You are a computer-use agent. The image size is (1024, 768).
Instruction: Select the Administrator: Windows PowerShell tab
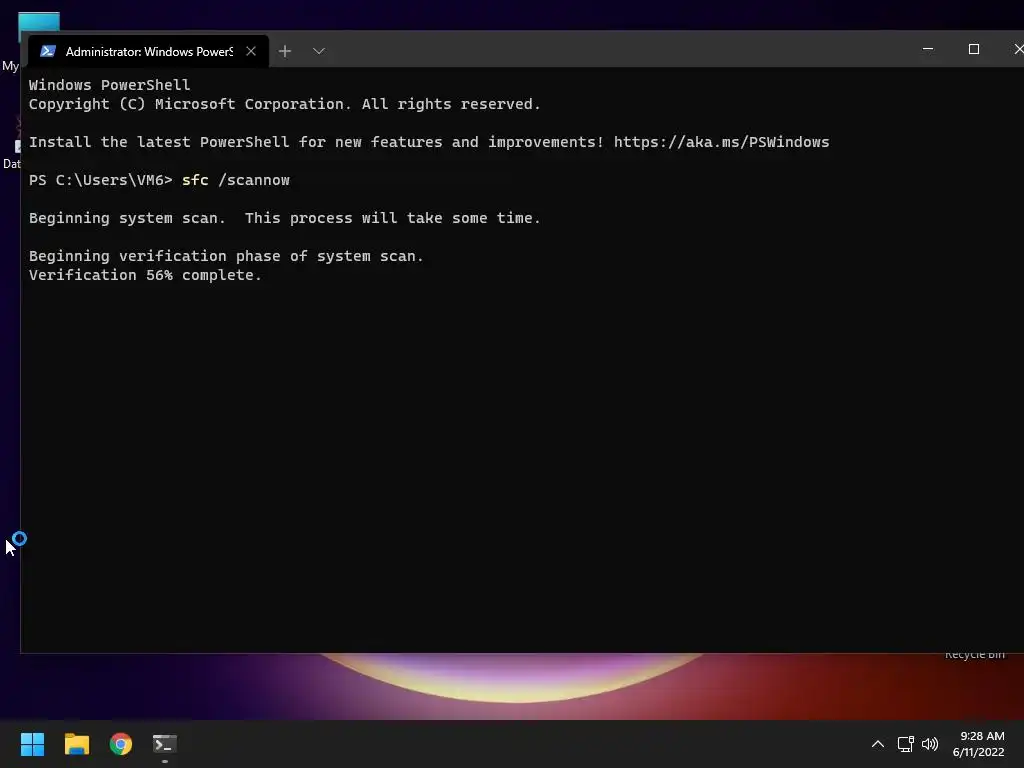point(148,51)
